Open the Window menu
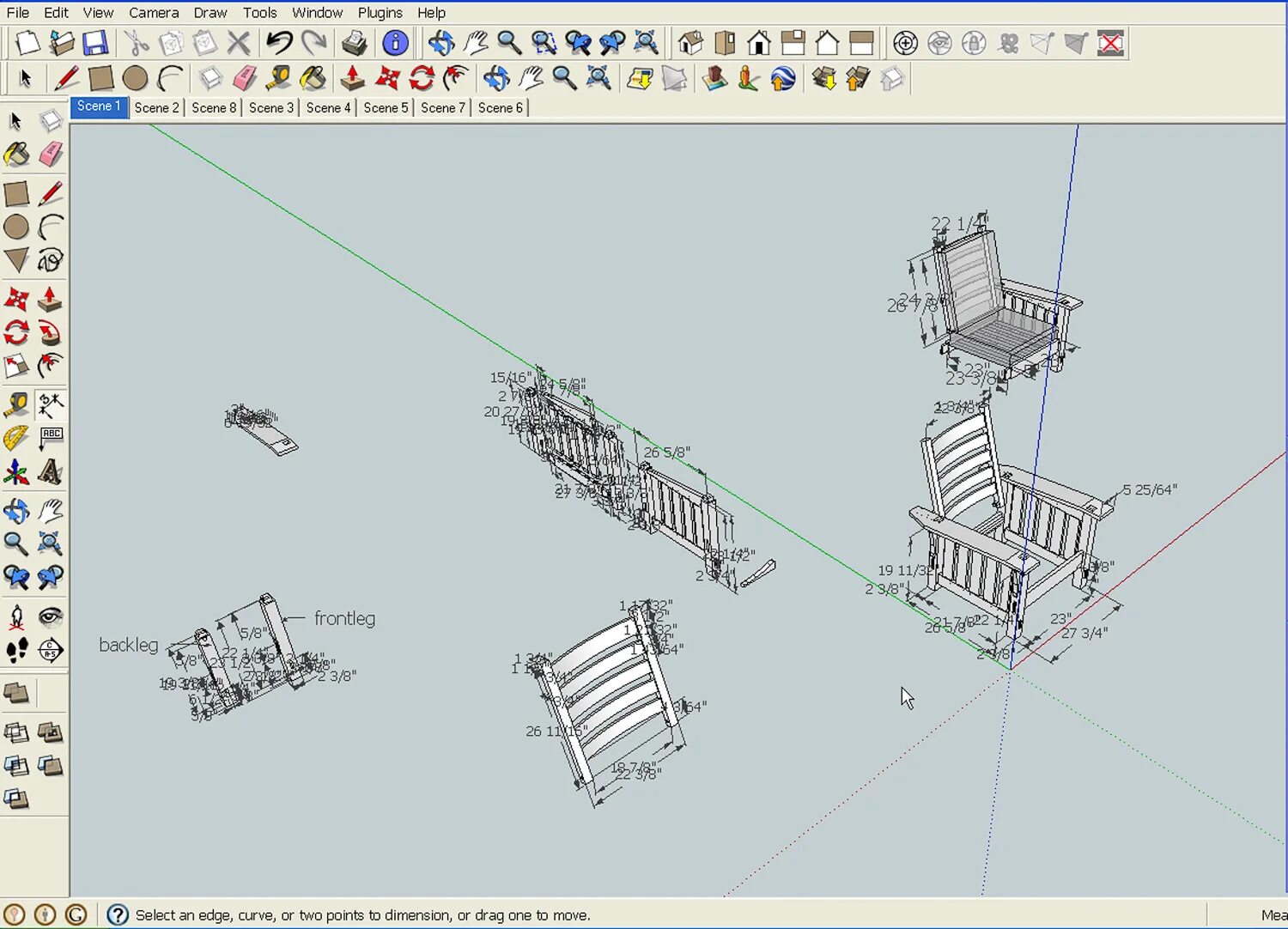The height and width of the screenshot is (929, 1288). coord(317,13)
